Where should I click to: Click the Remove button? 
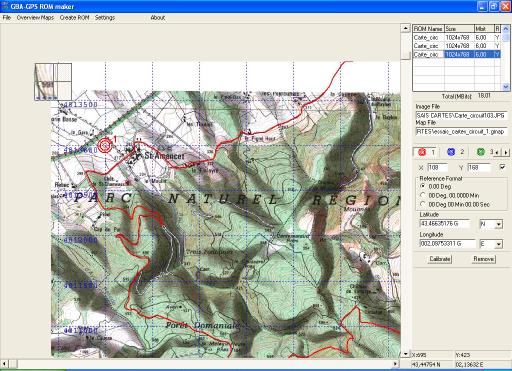484,259
